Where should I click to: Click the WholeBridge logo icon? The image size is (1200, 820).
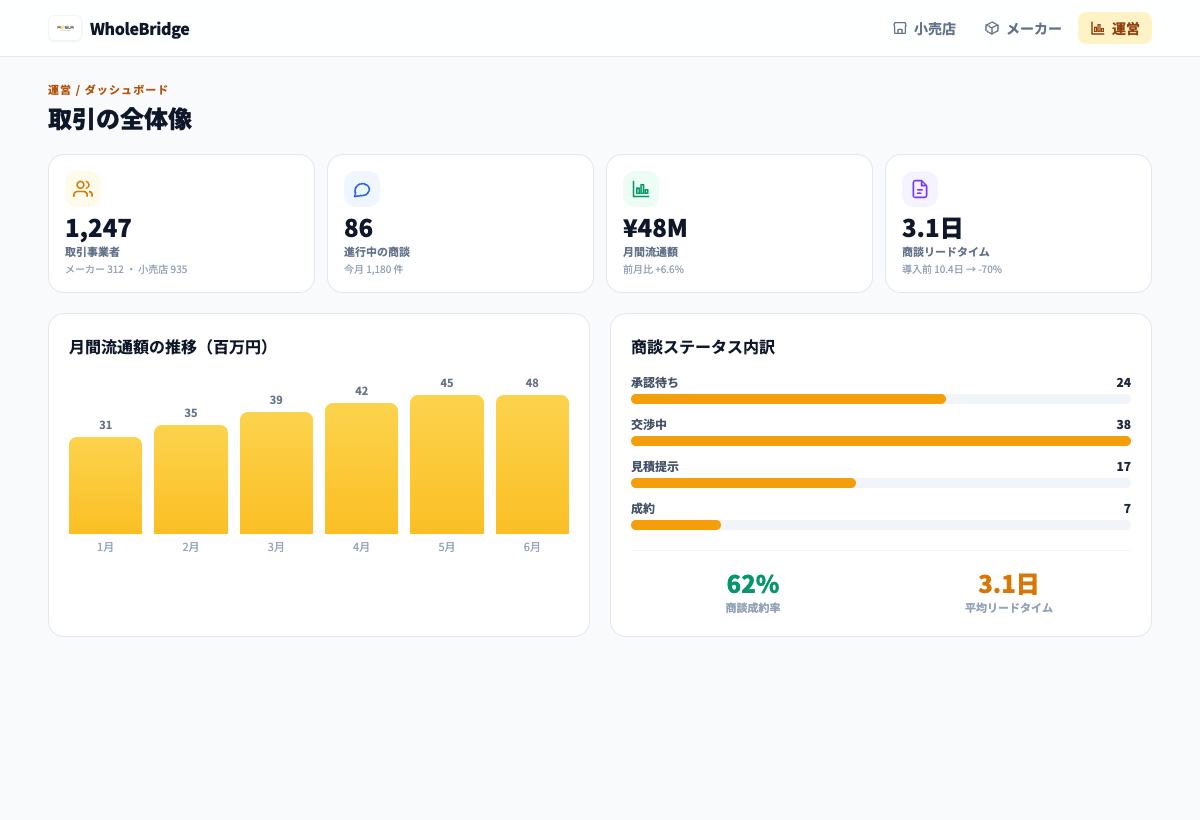65,28
